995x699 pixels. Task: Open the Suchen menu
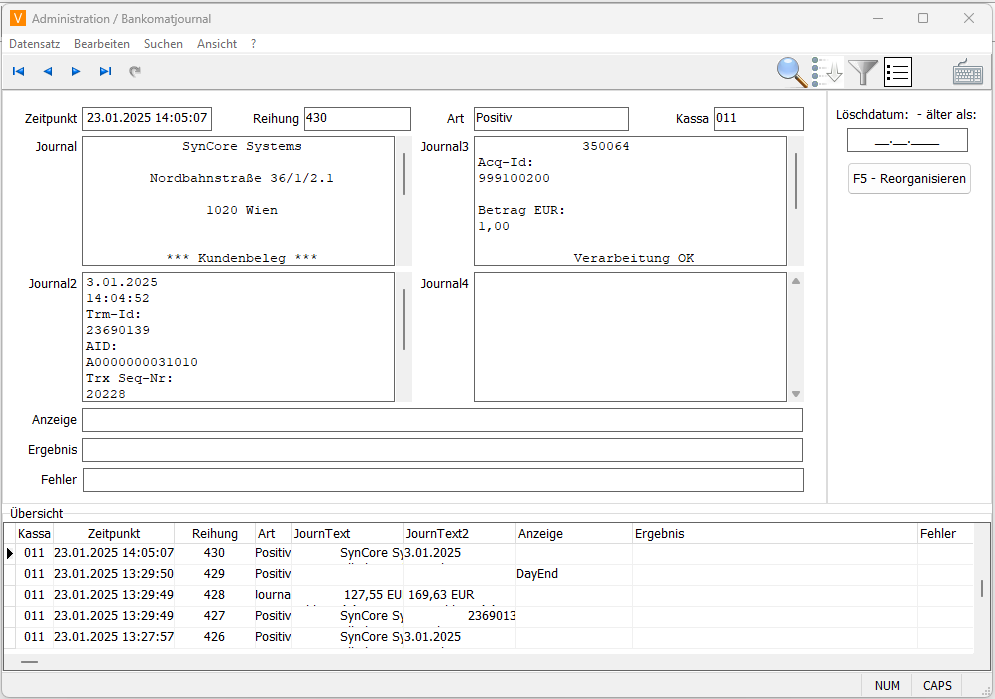tap(163, 44)
